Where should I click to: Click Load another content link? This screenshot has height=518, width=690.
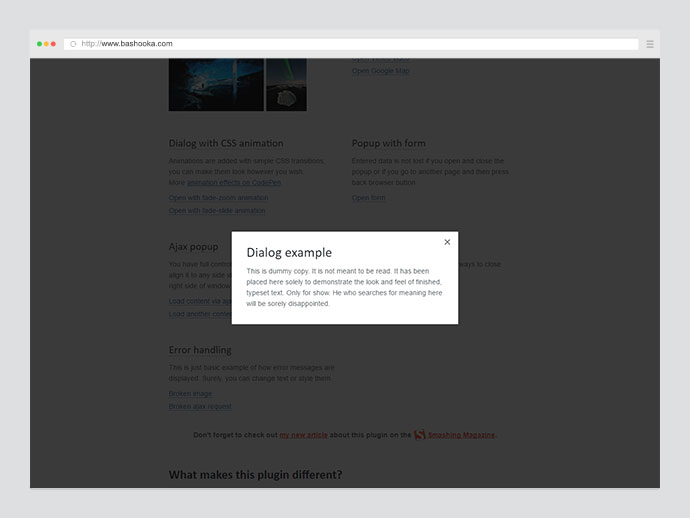[200, 314]
